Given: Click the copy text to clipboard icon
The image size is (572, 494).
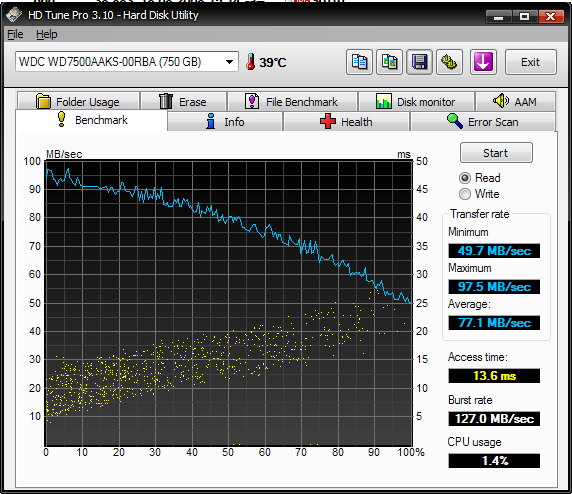Looking at the screenshot, I should (359, 62).
